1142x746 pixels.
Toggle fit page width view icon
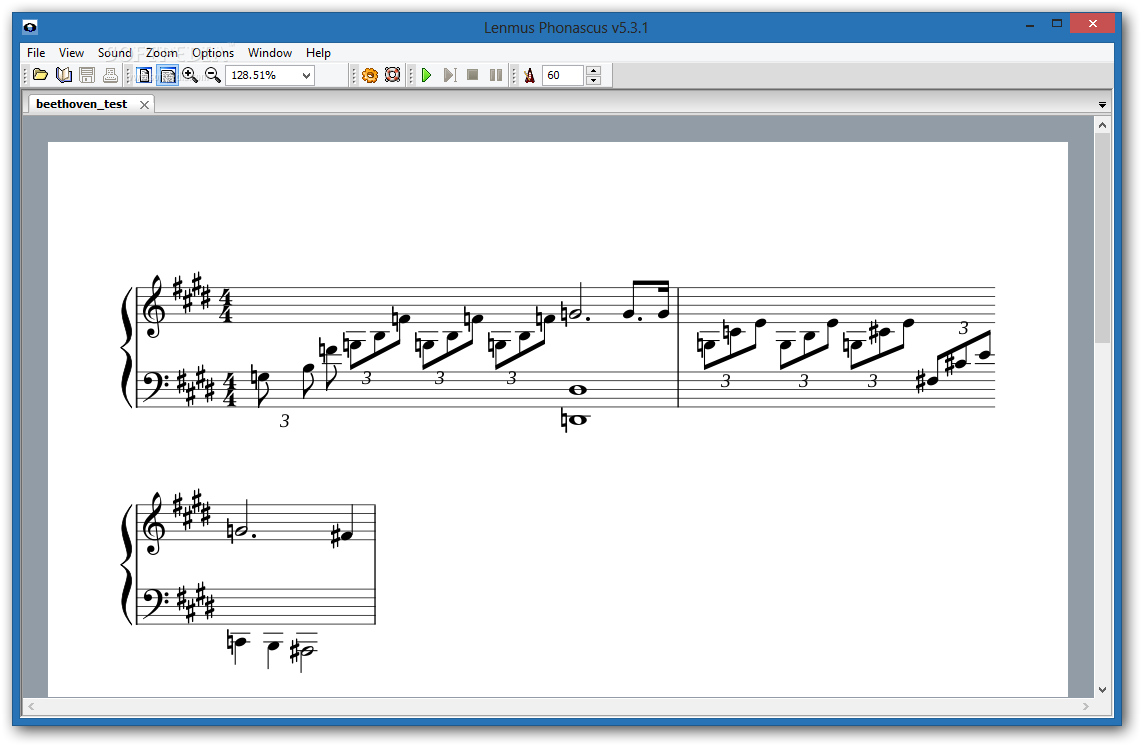tap(168, 75)
